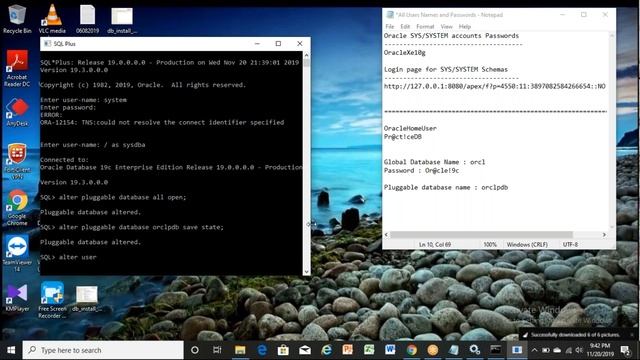Click SQL Plus scrollbar up arrow
Viewport: 640px width, 360px height.
(x=307, y=55)
